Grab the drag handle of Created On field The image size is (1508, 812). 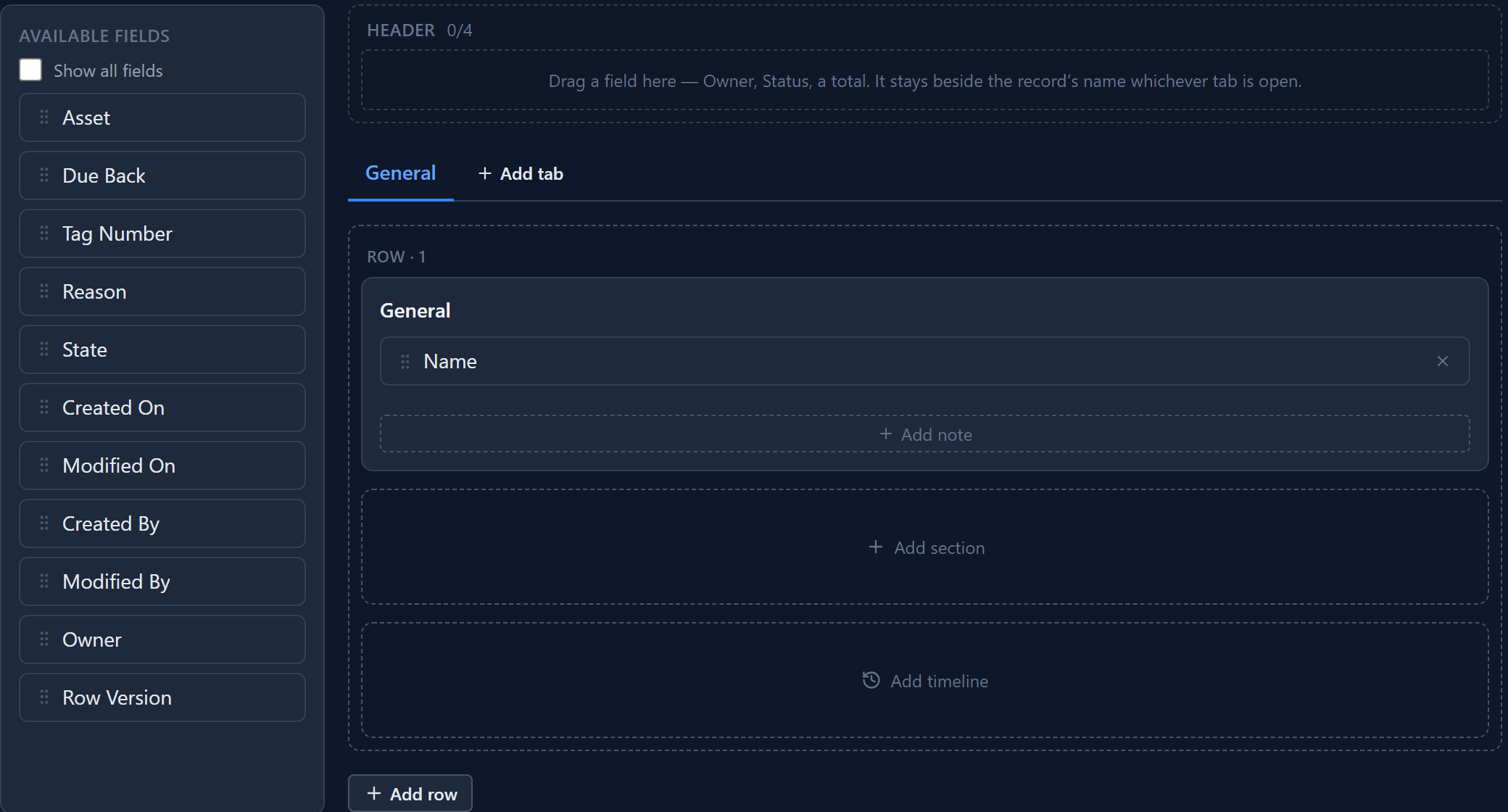(x=44, y=407)
